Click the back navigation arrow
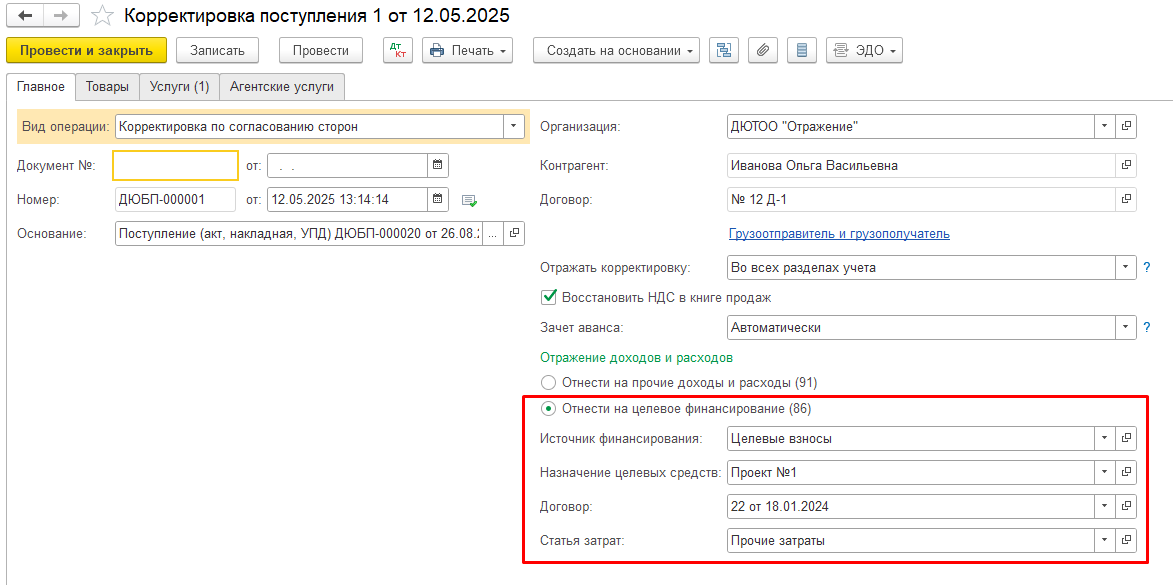 pyautogui.click(x=25, y=16)
